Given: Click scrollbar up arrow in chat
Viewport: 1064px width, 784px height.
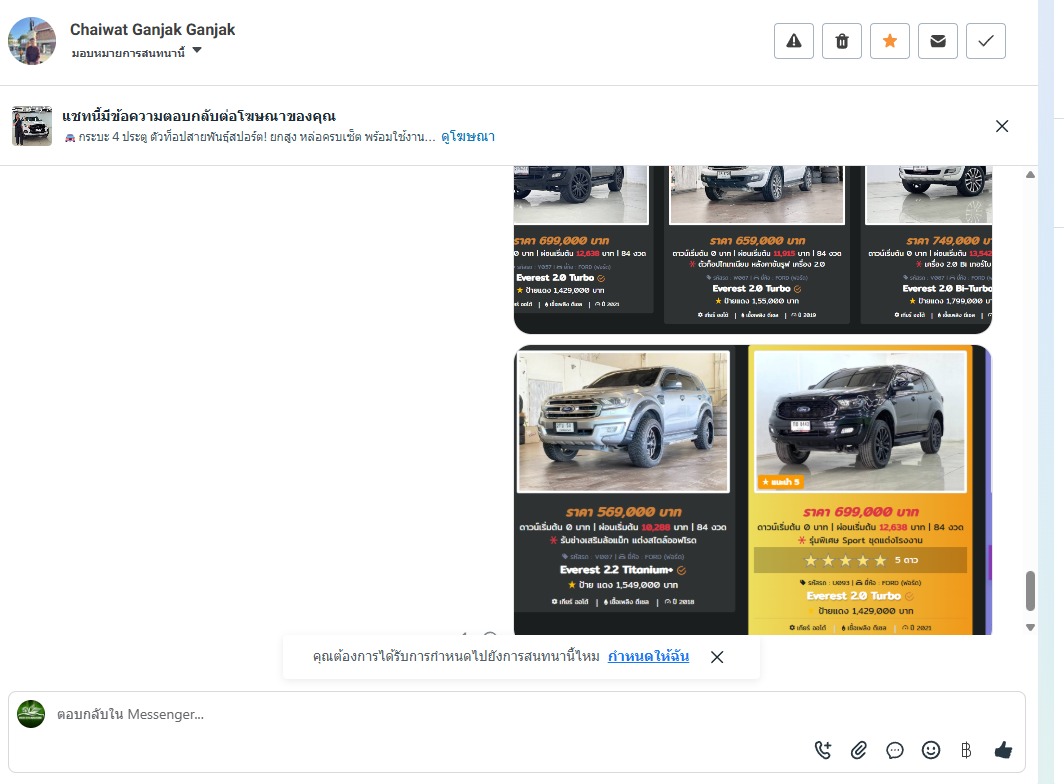Looking at the screenshot, I should click(1030, 175).
